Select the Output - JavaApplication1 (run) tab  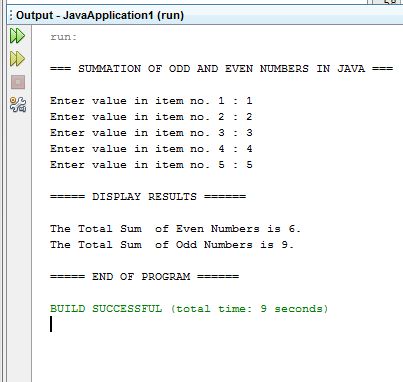pyautogui.click(x=100, y=15)
